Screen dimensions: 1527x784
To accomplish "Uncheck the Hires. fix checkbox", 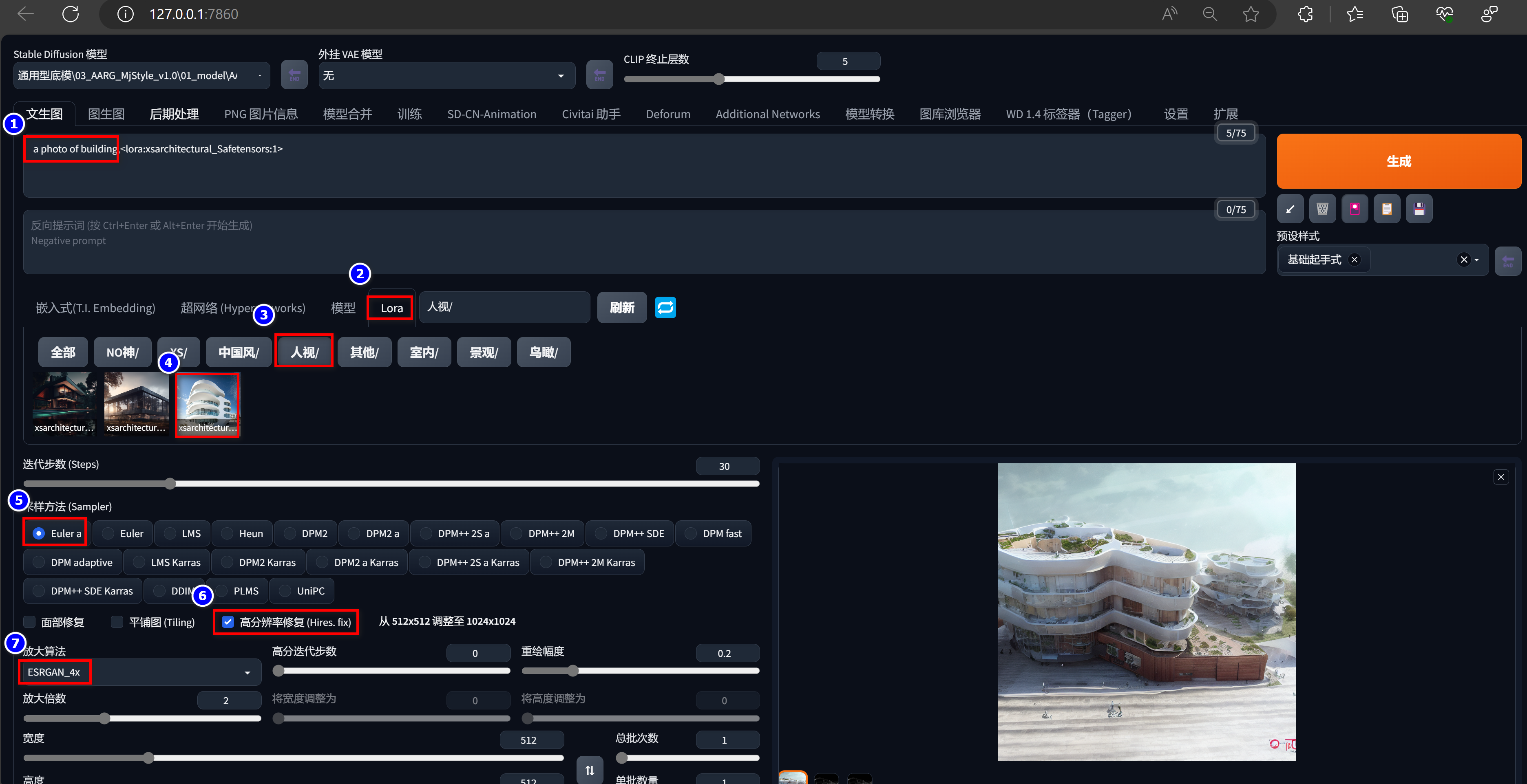I will coord(228,622).
